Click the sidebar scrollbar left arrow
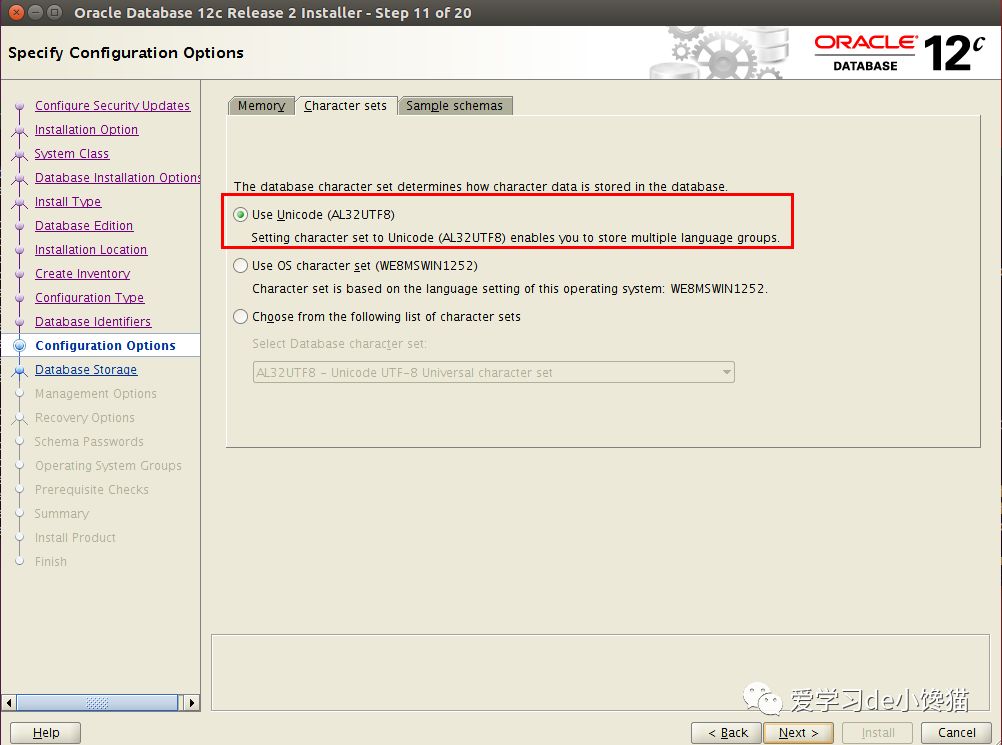Image resolution: width=1002 pixels, height=745 pixels. 9,703
